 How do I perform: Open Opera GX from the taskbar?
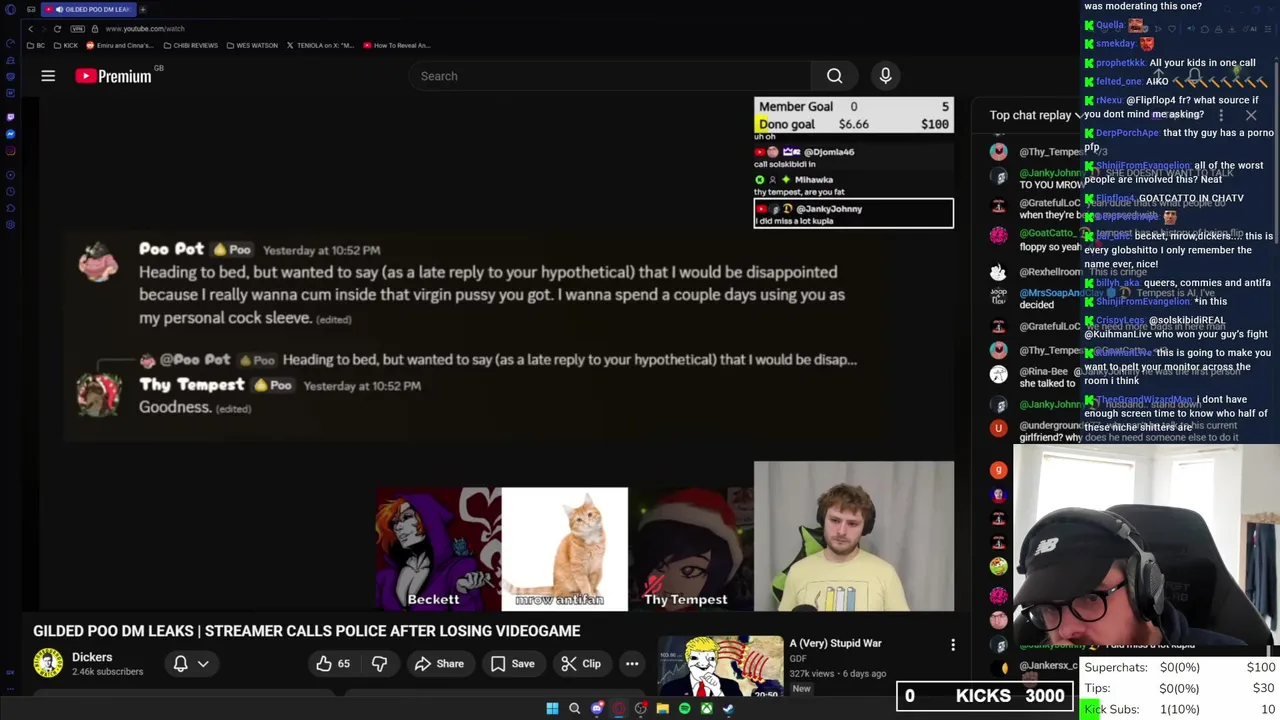[618, 709]
